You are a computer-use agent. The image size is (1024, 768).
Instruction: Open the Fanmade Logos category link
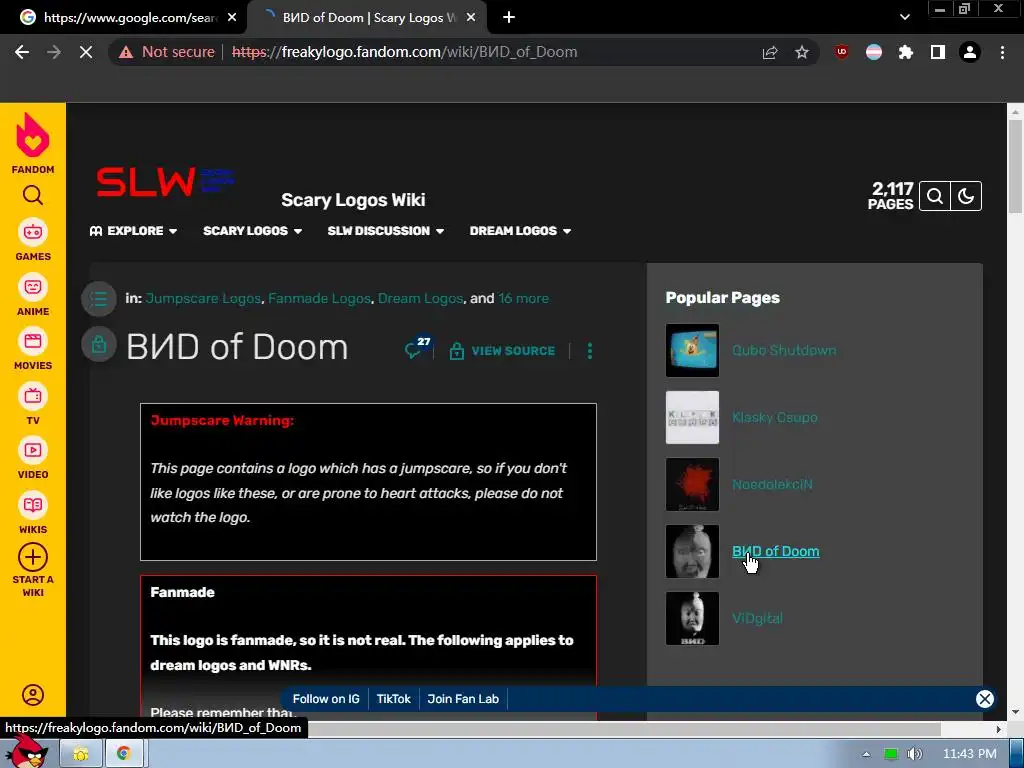click(319, 298)
